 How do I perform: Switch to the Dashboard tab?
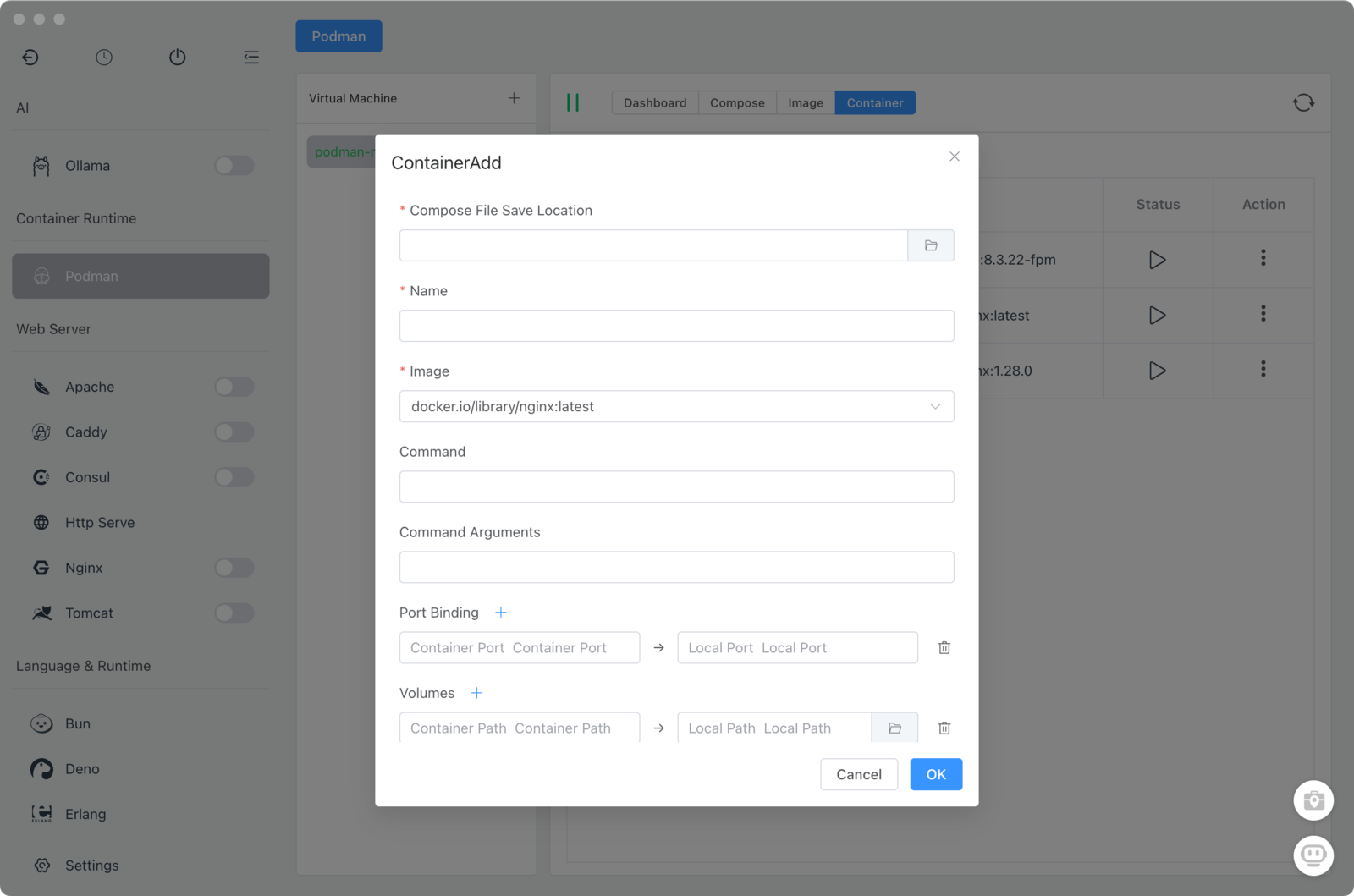tap(655, 102)
